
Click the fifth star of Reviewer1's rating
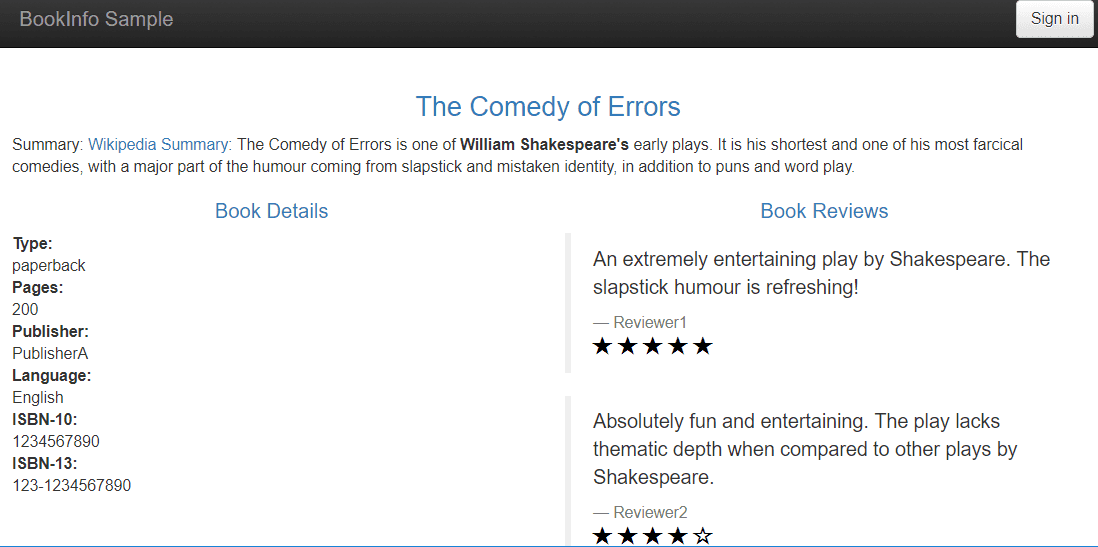702,346
